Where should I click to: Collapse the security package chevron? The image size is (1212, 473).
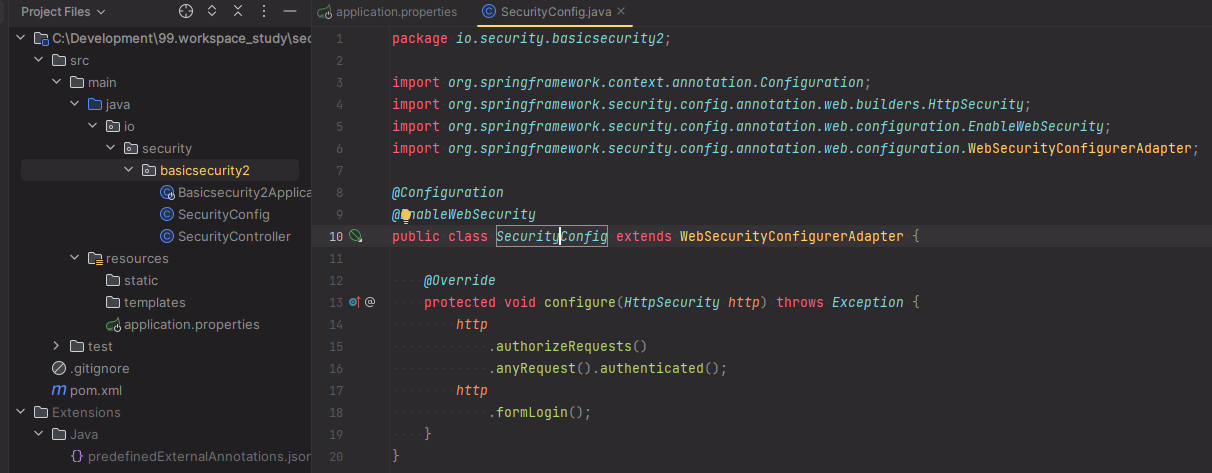click(x=110, y=148)
